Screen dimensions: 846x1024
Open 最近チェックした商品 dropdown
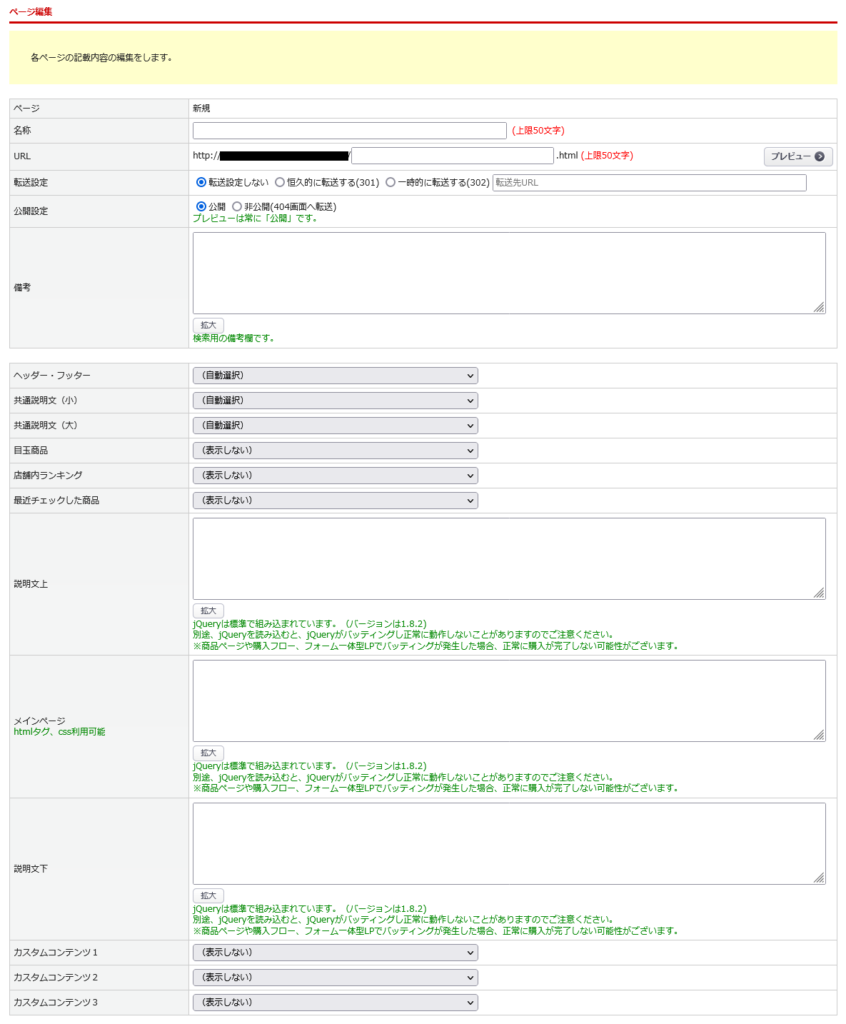(335, 500)
